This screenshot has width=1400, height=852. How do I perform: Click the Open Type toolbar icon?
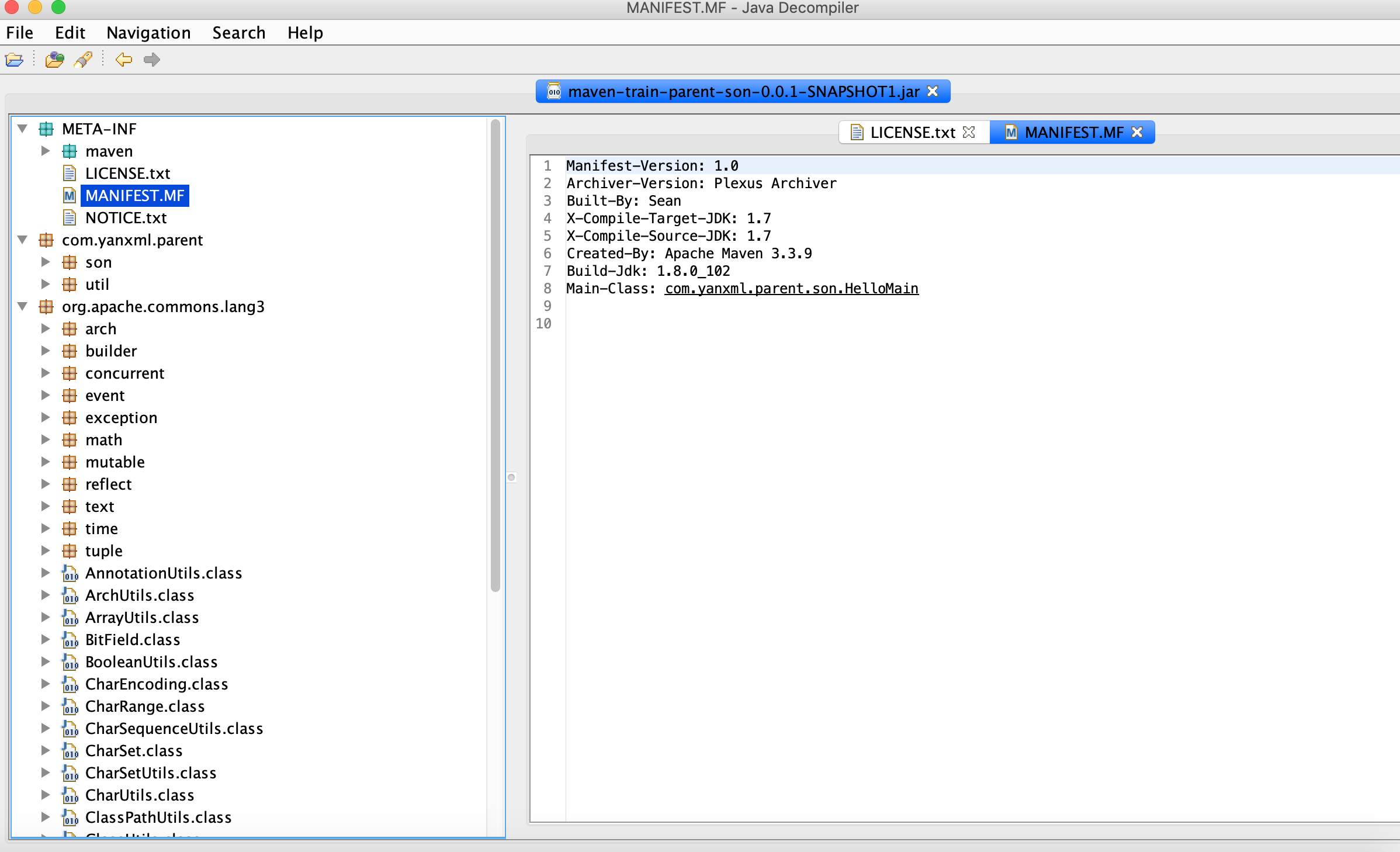[54, 60]
